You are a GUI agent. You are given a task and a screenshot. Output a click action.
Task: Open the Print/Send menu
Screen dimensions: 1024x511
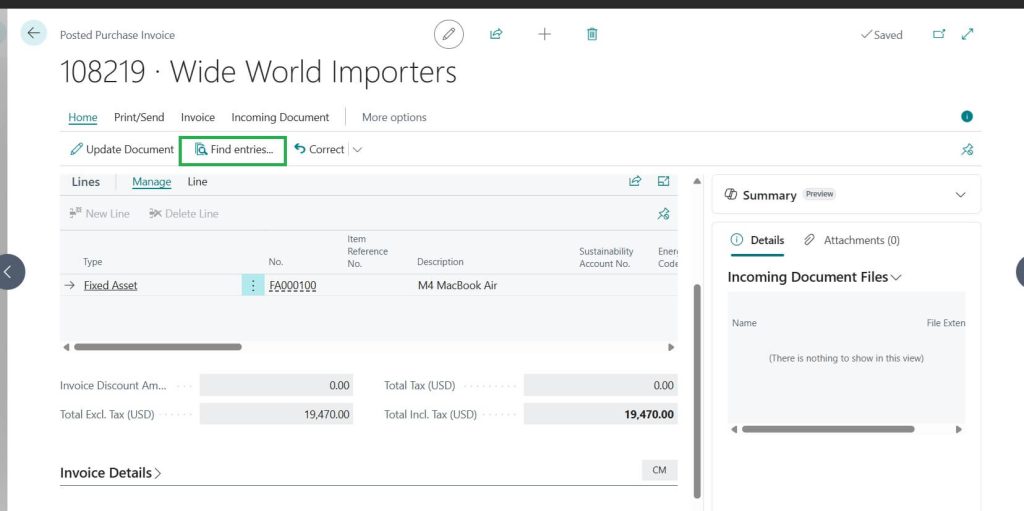pos(139,117)
